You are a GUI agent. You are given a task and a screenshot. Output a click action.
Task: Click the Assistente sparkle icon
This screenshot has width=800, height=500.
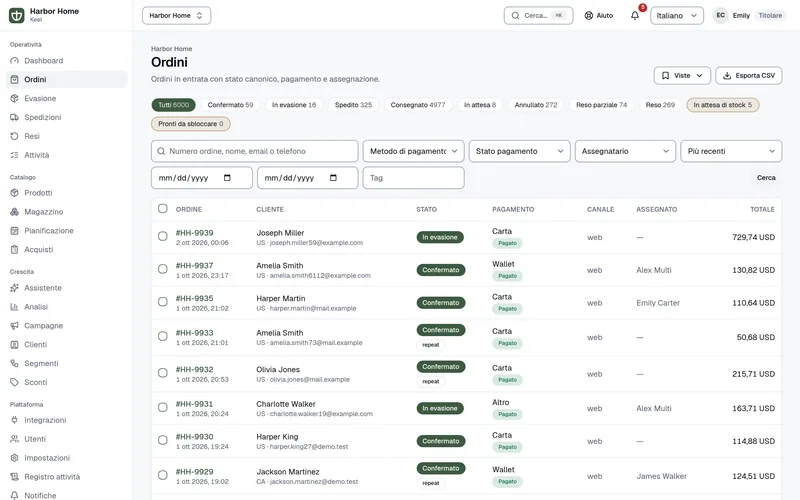[x=14, y=288]
